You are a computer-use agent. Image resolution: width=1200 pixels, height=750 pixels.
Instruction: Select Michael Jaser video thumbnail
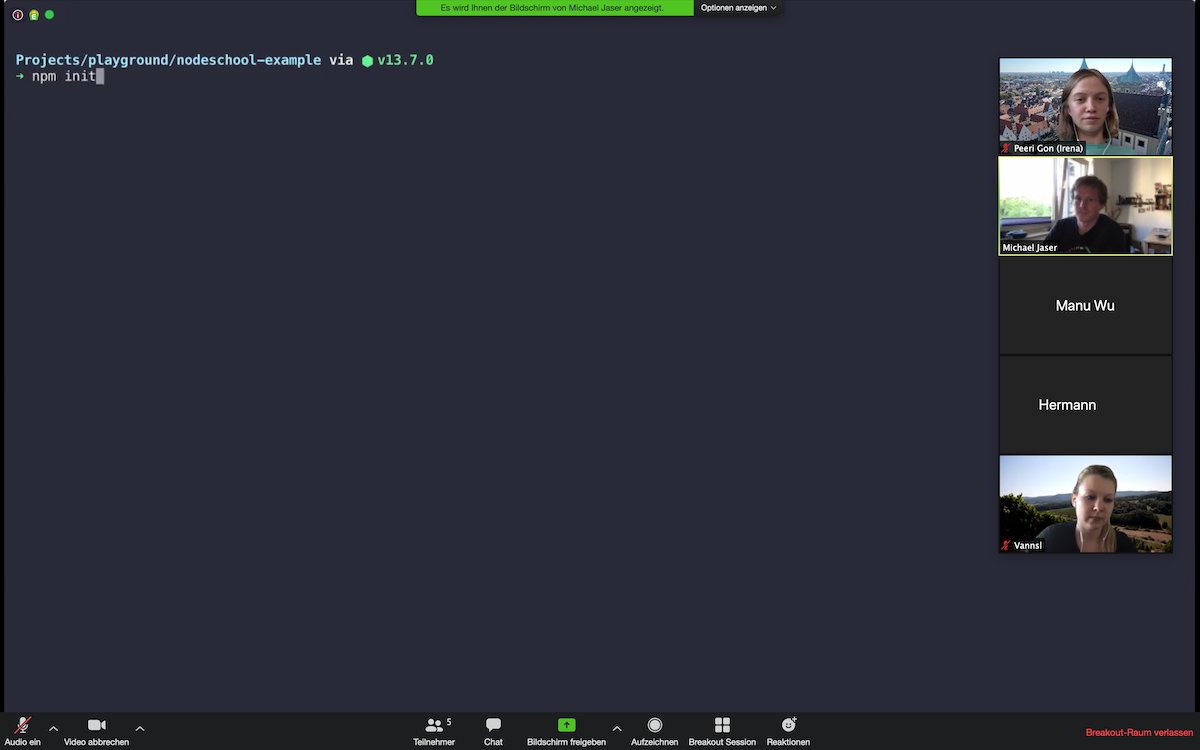pos(1085,205)
